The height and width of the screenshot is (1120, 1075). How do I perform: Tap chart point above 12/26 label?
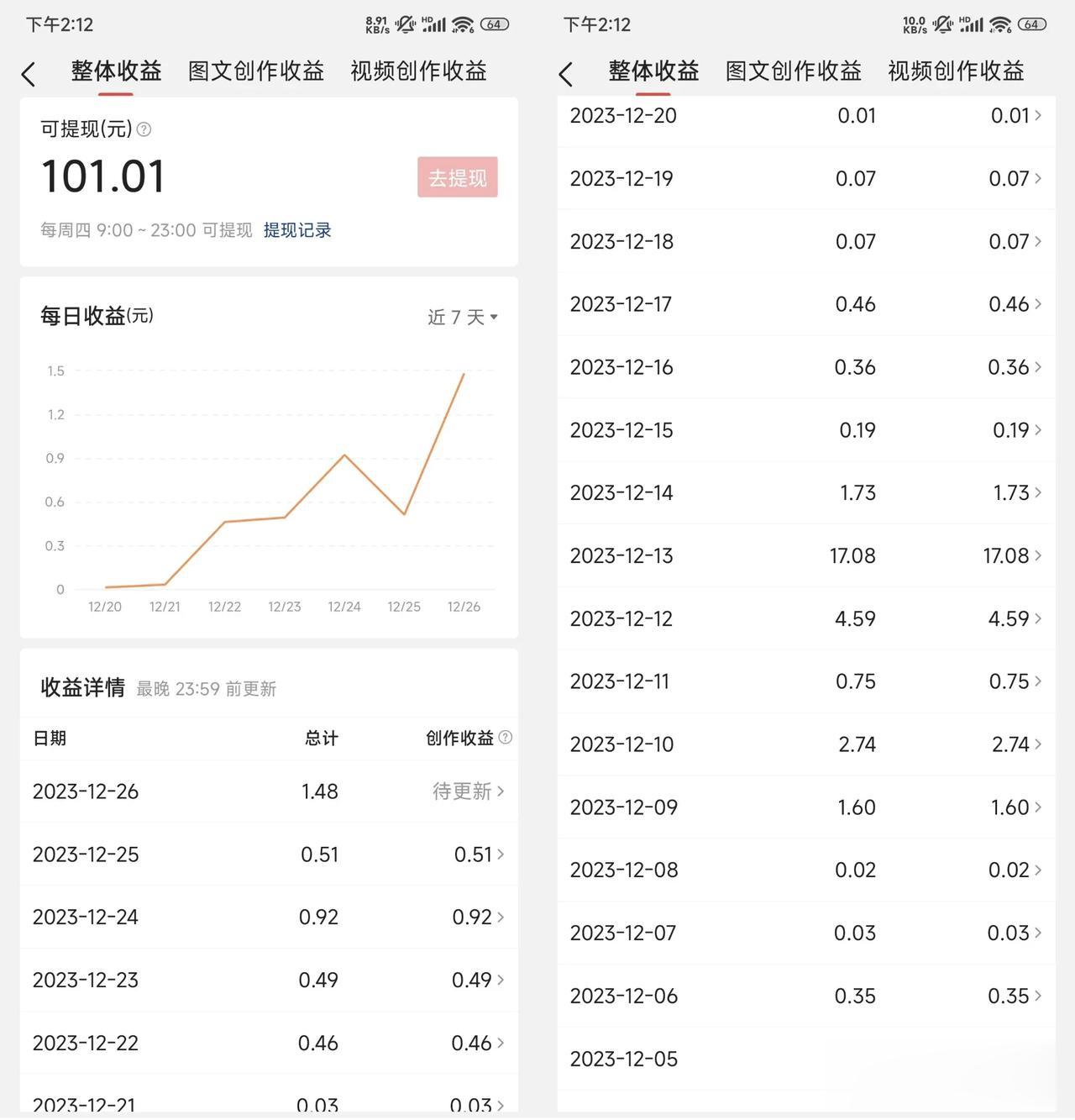click(x=464, y=374)
